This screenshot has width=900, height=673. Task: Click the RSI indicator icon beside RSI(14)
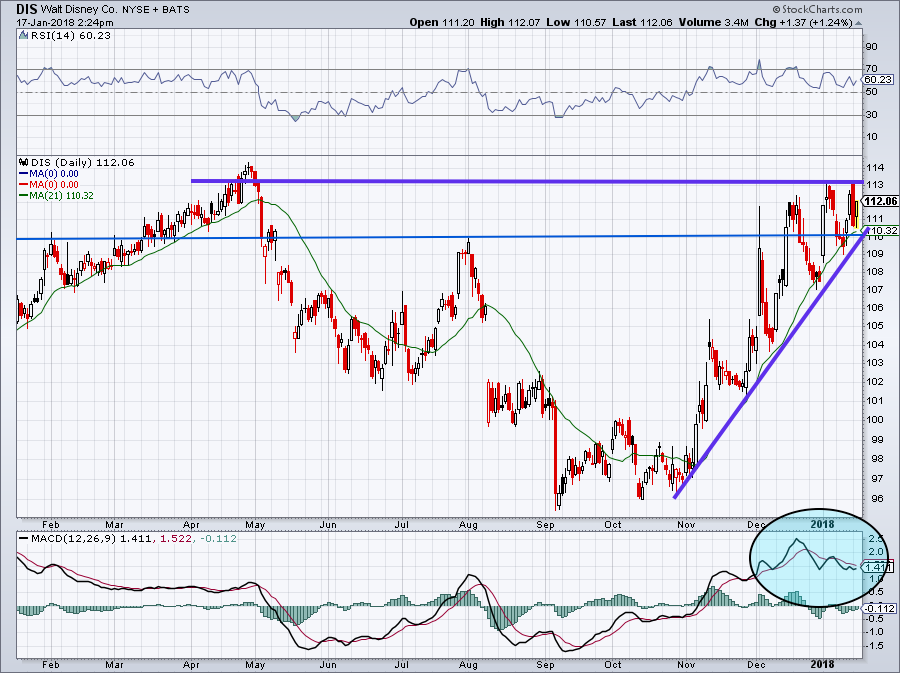tap(23, 36)
